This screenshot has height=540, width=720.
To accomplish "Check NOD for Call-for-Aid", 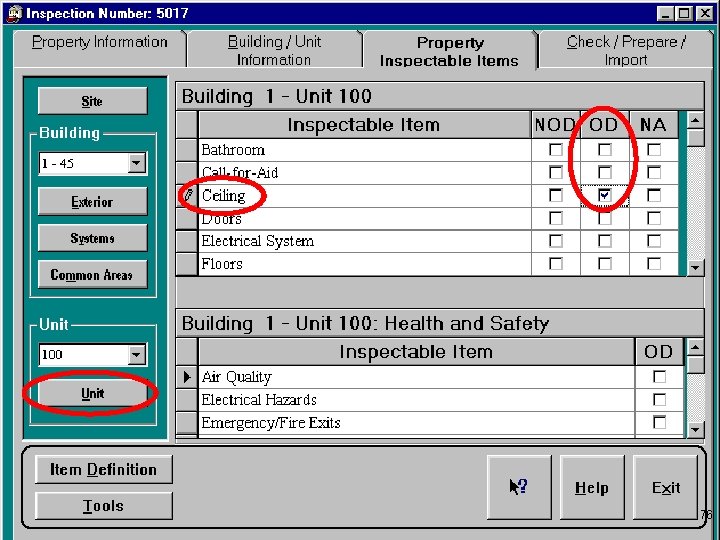I will [x=556, y=173].
